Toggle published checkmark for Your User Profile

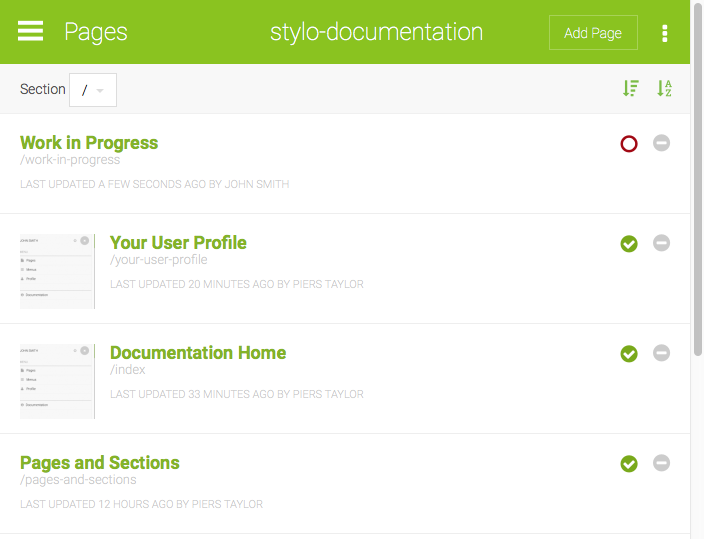(629, 243)
